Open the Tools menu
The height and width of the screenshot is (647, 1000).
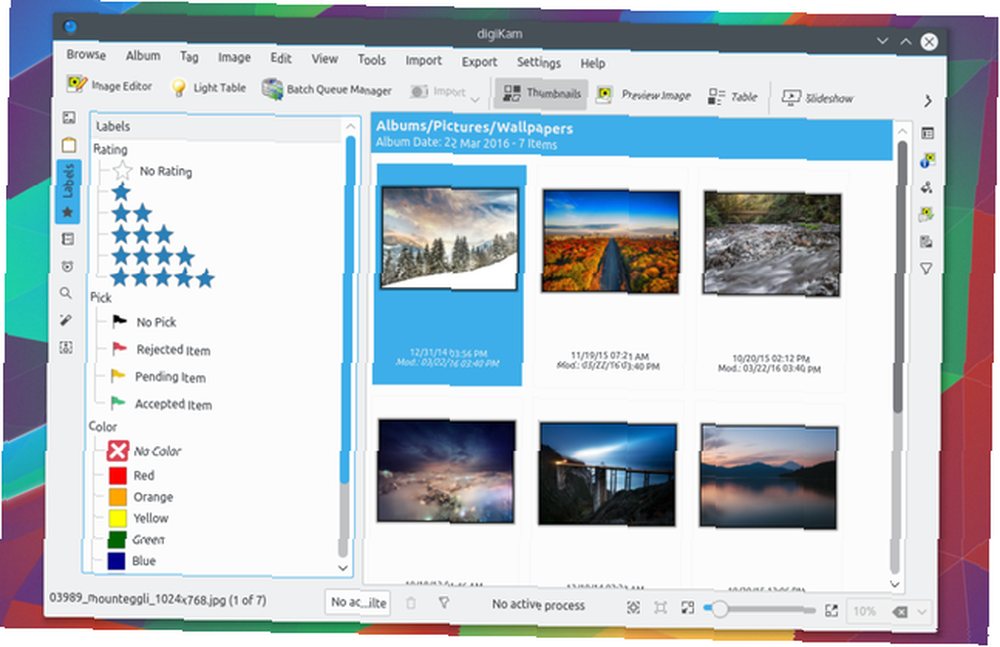(372, 59)
